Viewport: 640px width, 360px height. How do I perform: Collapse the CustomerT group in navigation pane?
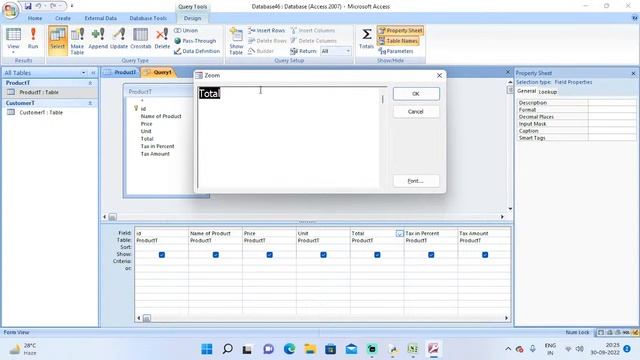point(90,103)
